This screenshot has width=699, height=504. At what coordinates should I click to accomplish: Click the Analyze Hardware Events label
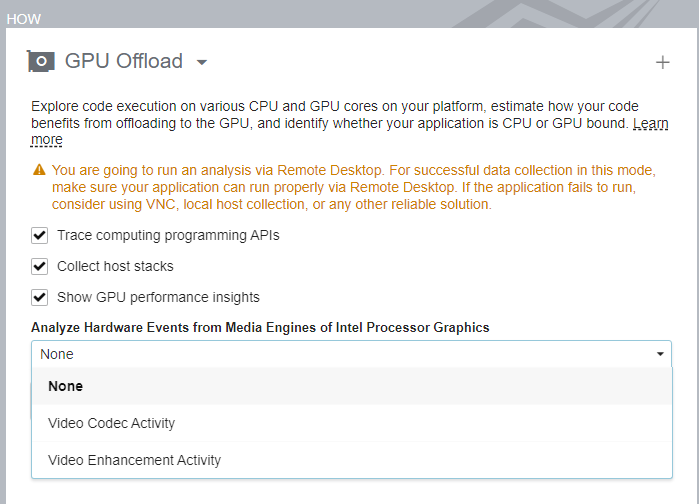point(260,327)
